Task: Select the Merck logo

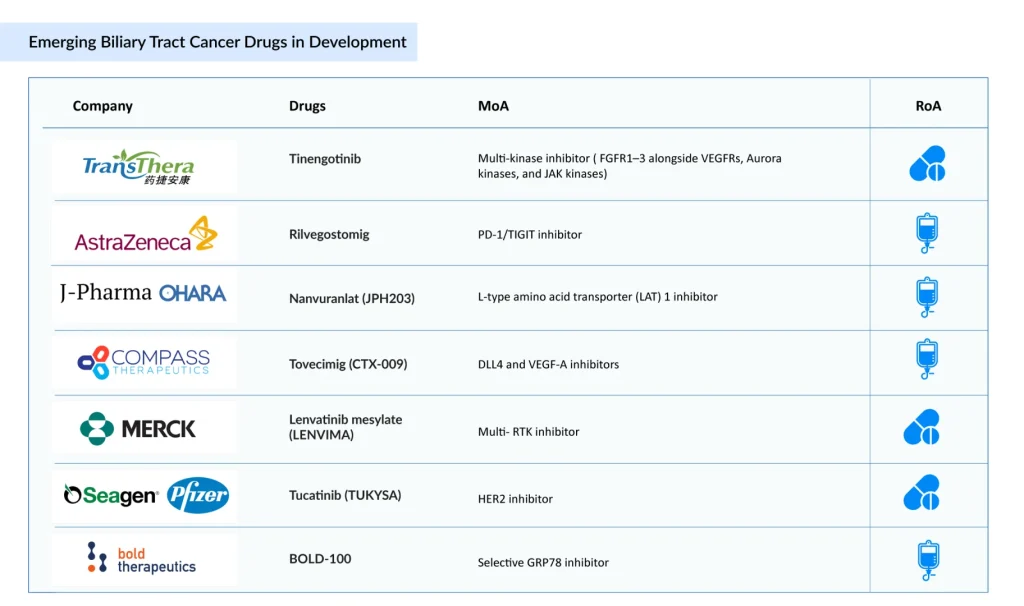Action: 138,428
